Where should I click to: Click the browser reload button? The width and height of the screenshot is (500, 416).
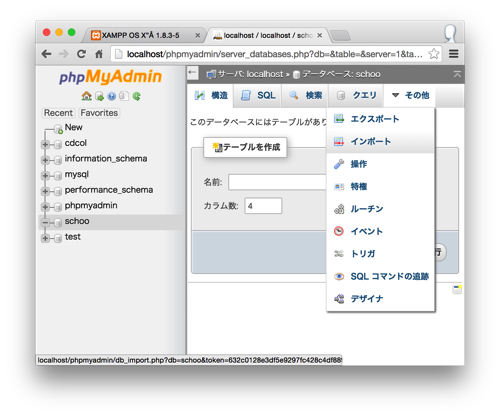coord(81,54)
